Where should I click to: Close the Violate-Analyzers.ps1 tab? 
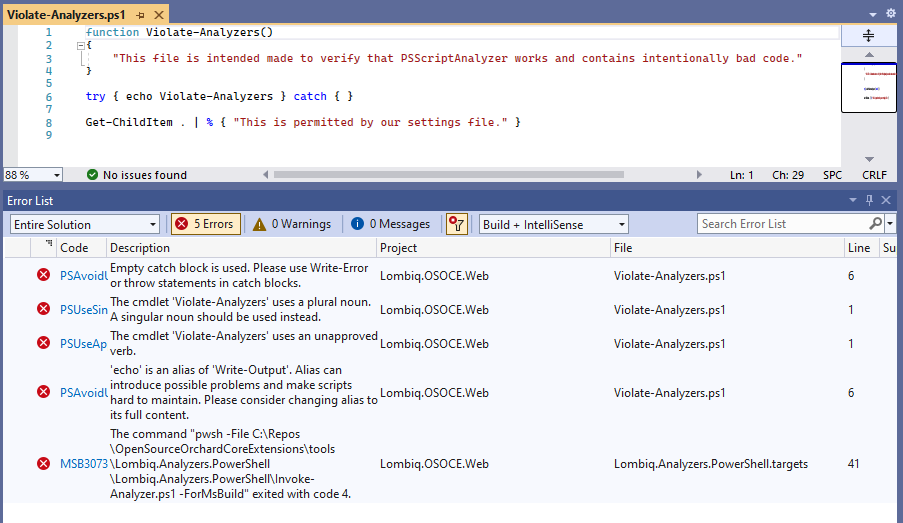point(159,15)
